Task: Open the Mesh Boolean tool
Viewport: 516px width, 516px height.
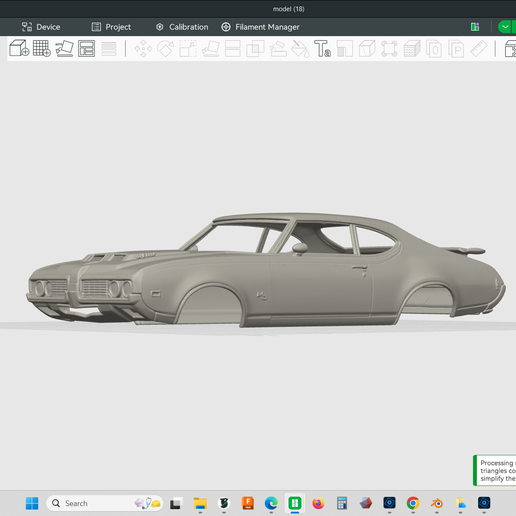Action: (255, 49)
